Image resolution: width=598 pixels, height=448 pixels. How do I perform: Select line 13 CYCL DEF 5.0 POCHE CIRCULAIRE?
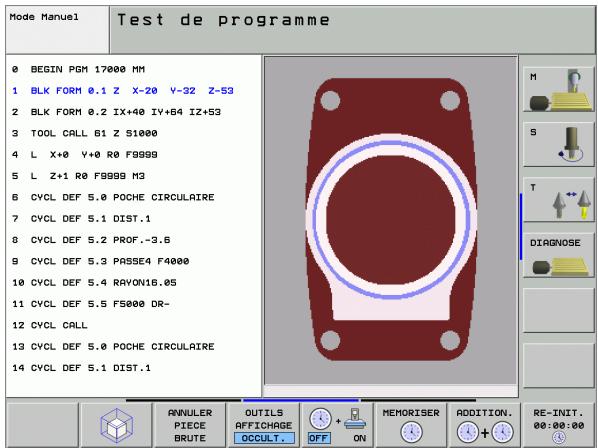point(113,347)
